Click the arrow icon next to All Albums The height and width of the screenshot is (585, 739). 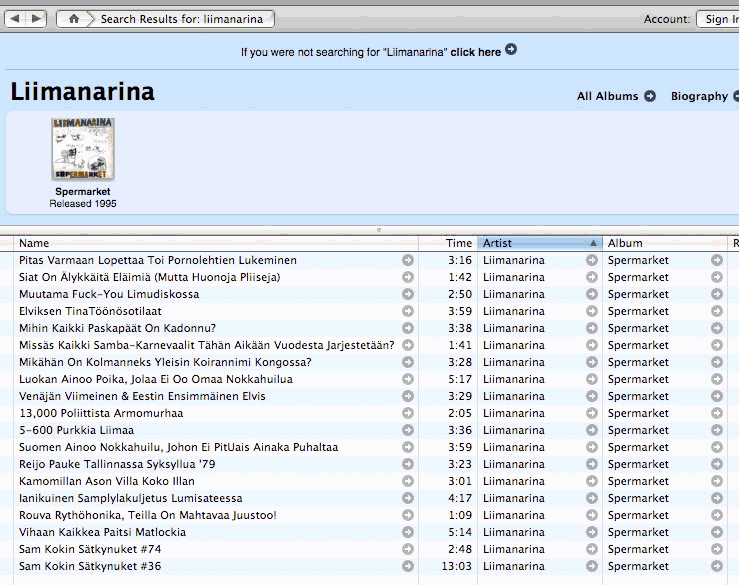[650, 96]
